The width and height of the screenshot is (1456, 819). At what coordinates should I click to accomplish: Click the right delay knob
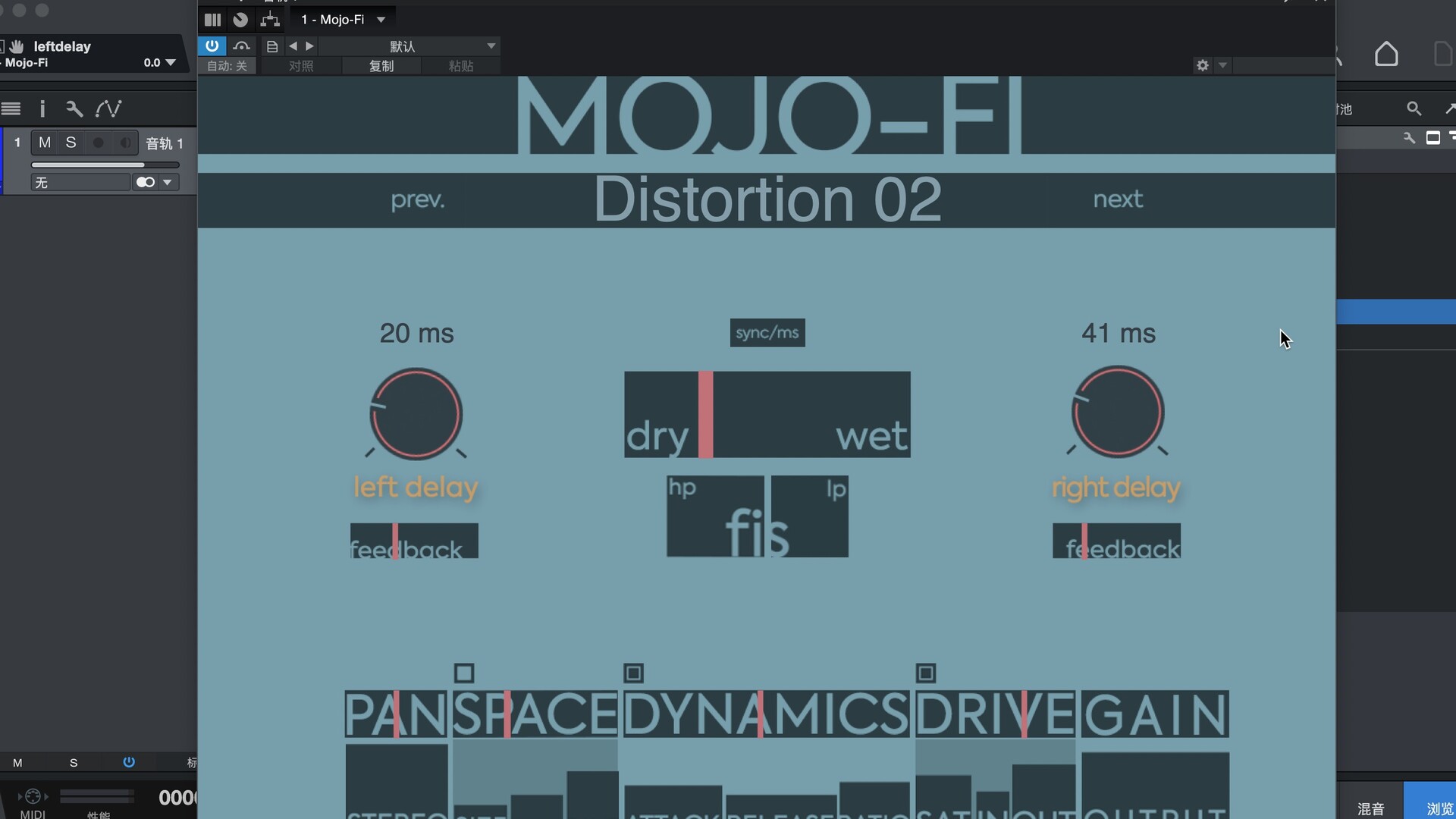pos(1118,412)
